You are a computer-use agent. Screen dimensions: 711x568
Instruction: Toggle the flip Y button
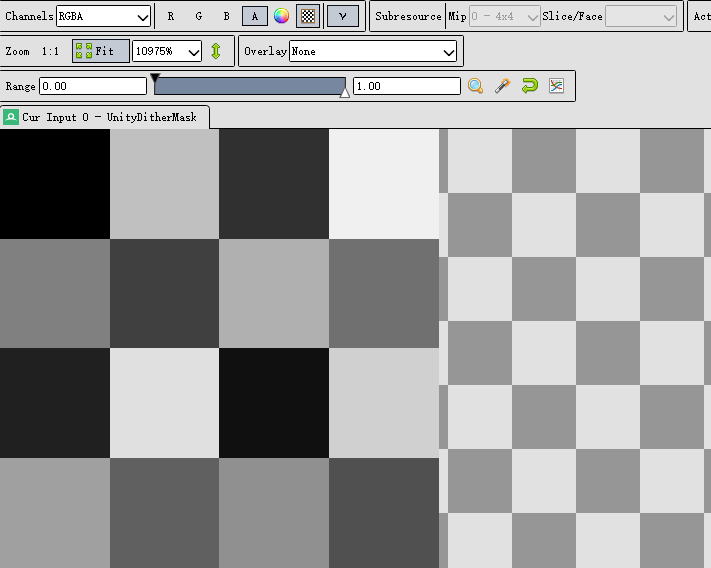pyautogui.click(x=343, y=16)
